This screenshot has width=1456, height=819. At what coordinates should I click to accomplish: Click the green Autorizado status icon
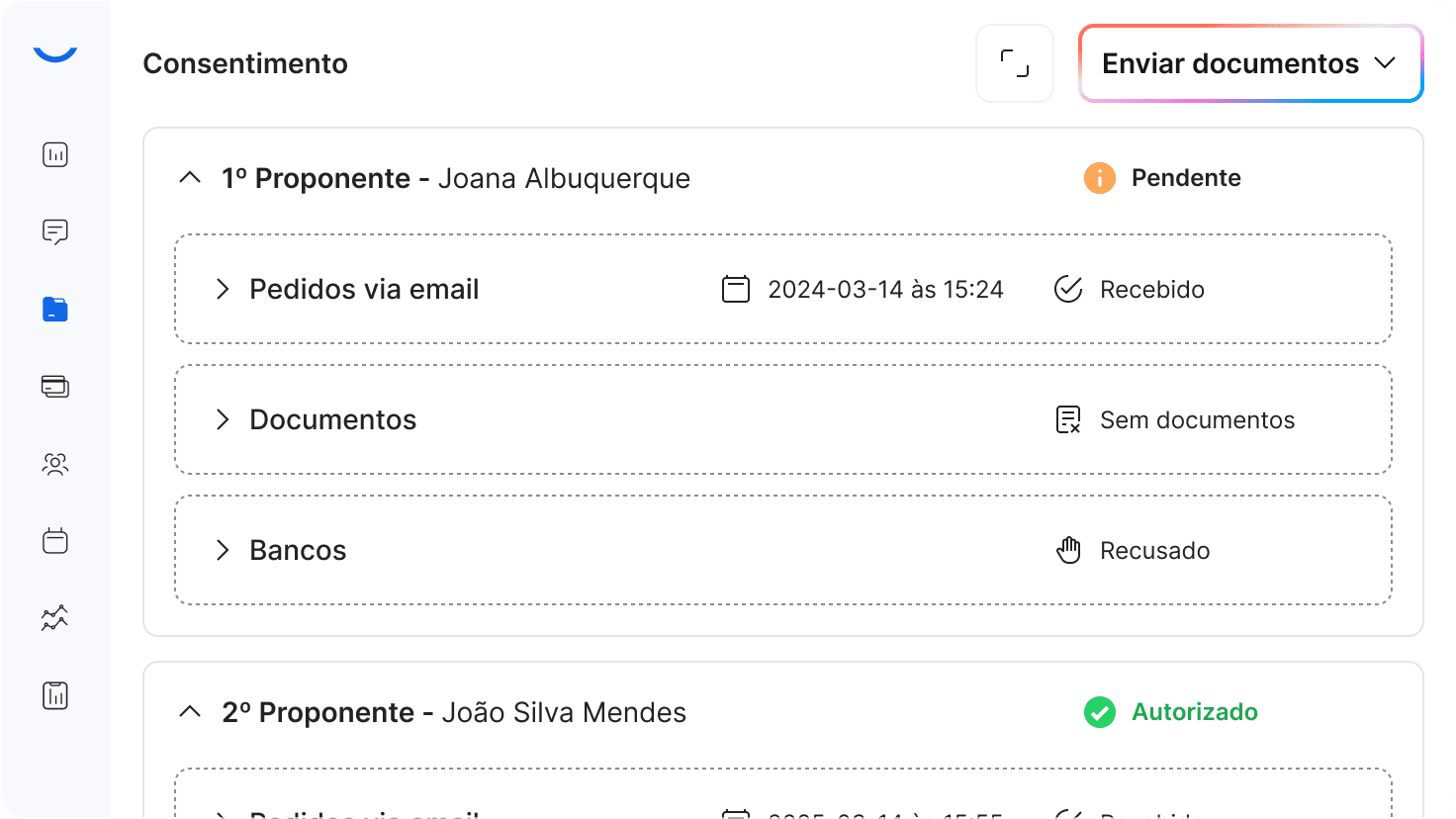tap(1099, 712)
